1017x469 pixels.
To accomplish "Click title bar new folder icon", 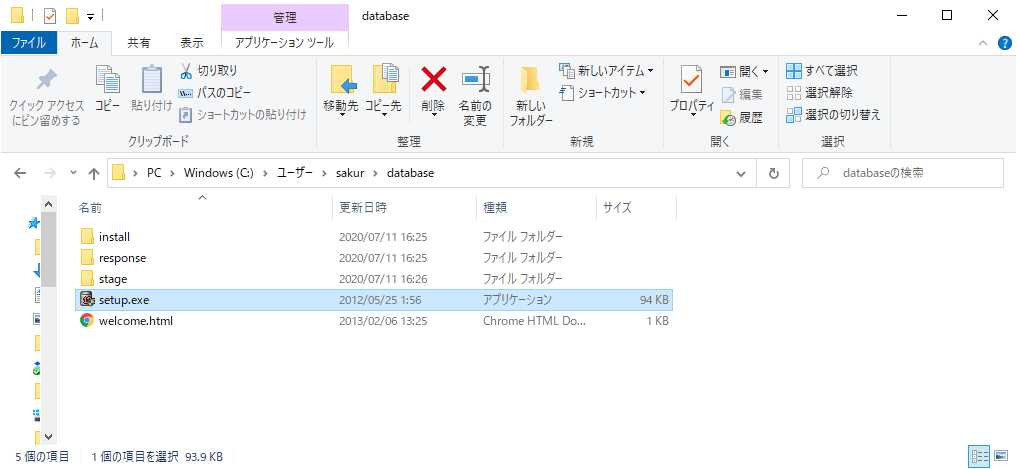I will pyautogui.click(x=72, y=16).
